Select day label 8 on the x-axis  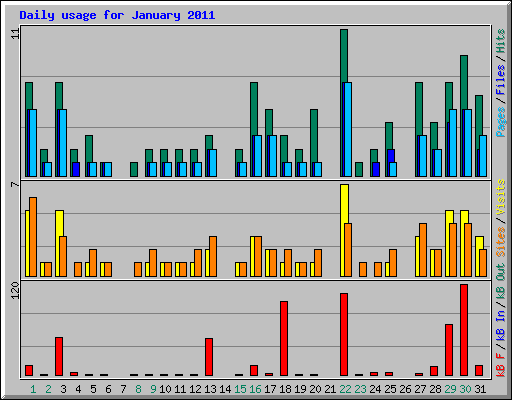[138, 389]
